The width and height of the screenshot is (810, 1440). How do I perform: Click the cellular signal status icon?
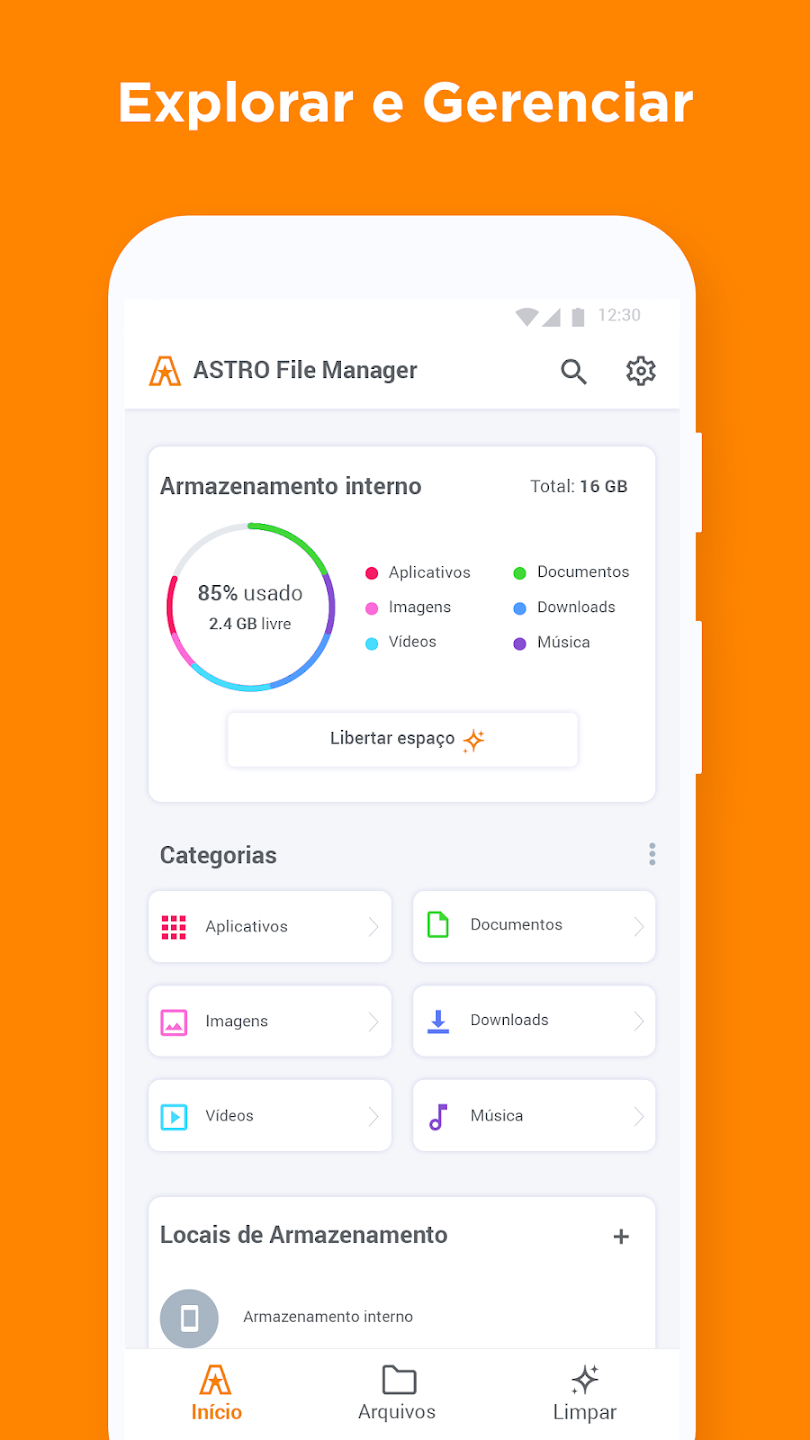click(x=551, y=316)
